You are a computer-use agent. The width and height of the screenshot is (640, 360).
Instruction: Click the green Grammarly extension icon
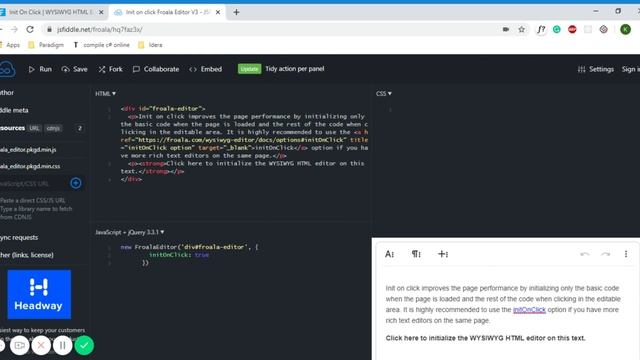pyautogui.click(x=557, y=29)
